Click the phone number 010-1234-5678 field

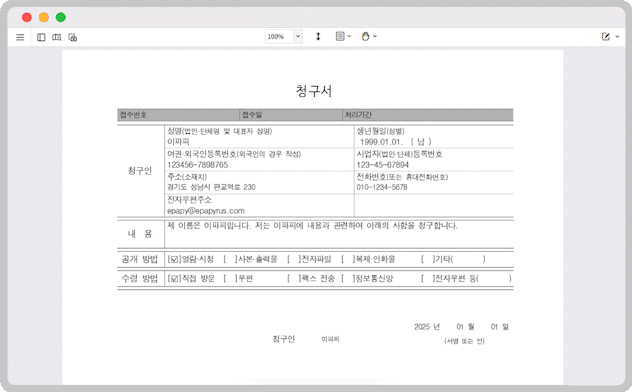point(382,187)
